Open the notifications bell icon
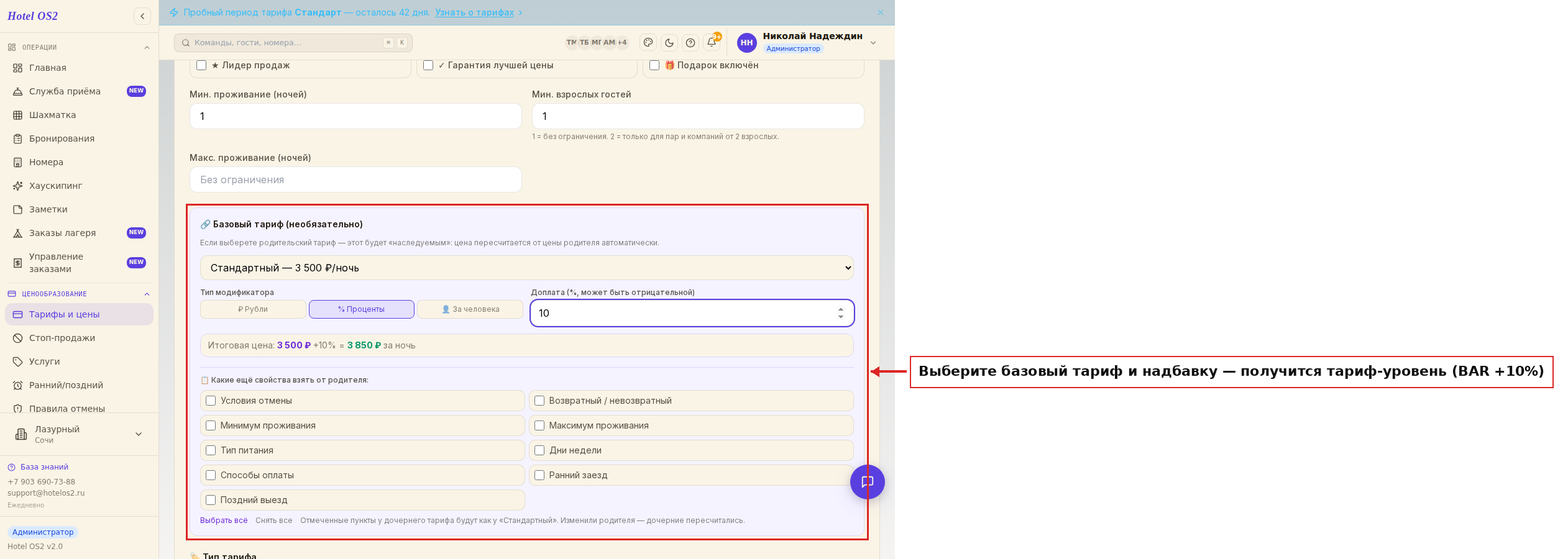The image size is (1568, 559). point(712,42)
